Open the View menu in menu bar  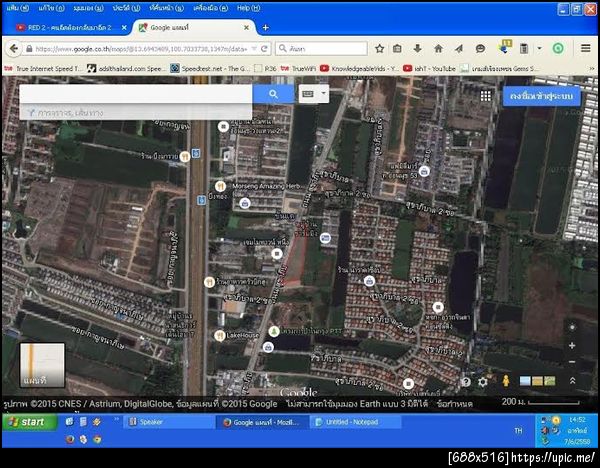click(x=88, y=8)
